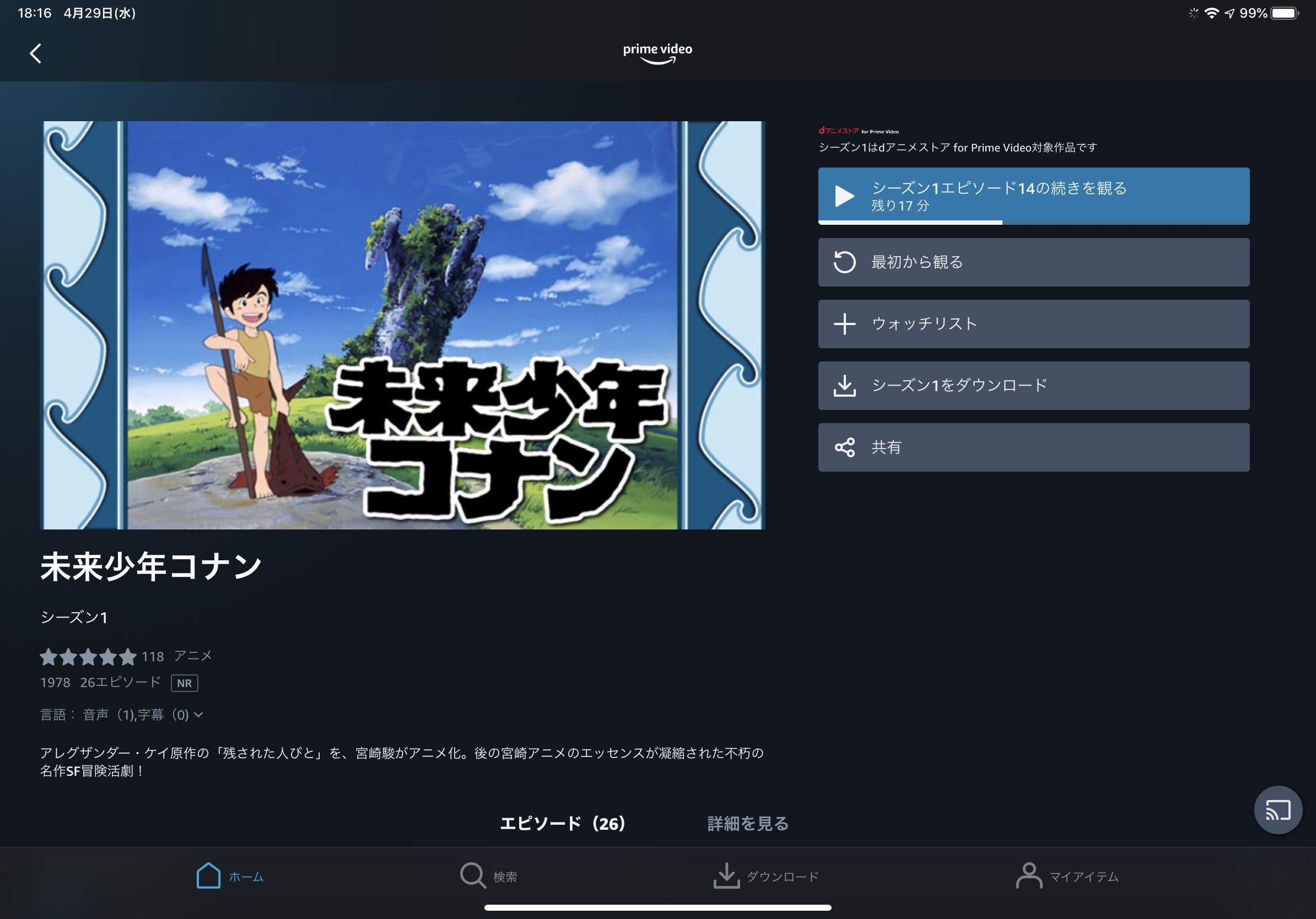The width and height of the screenshot is (1316, 919).
Task: Tap the '1978' year text
Action: pyautogui.click(x=55, y=683)
